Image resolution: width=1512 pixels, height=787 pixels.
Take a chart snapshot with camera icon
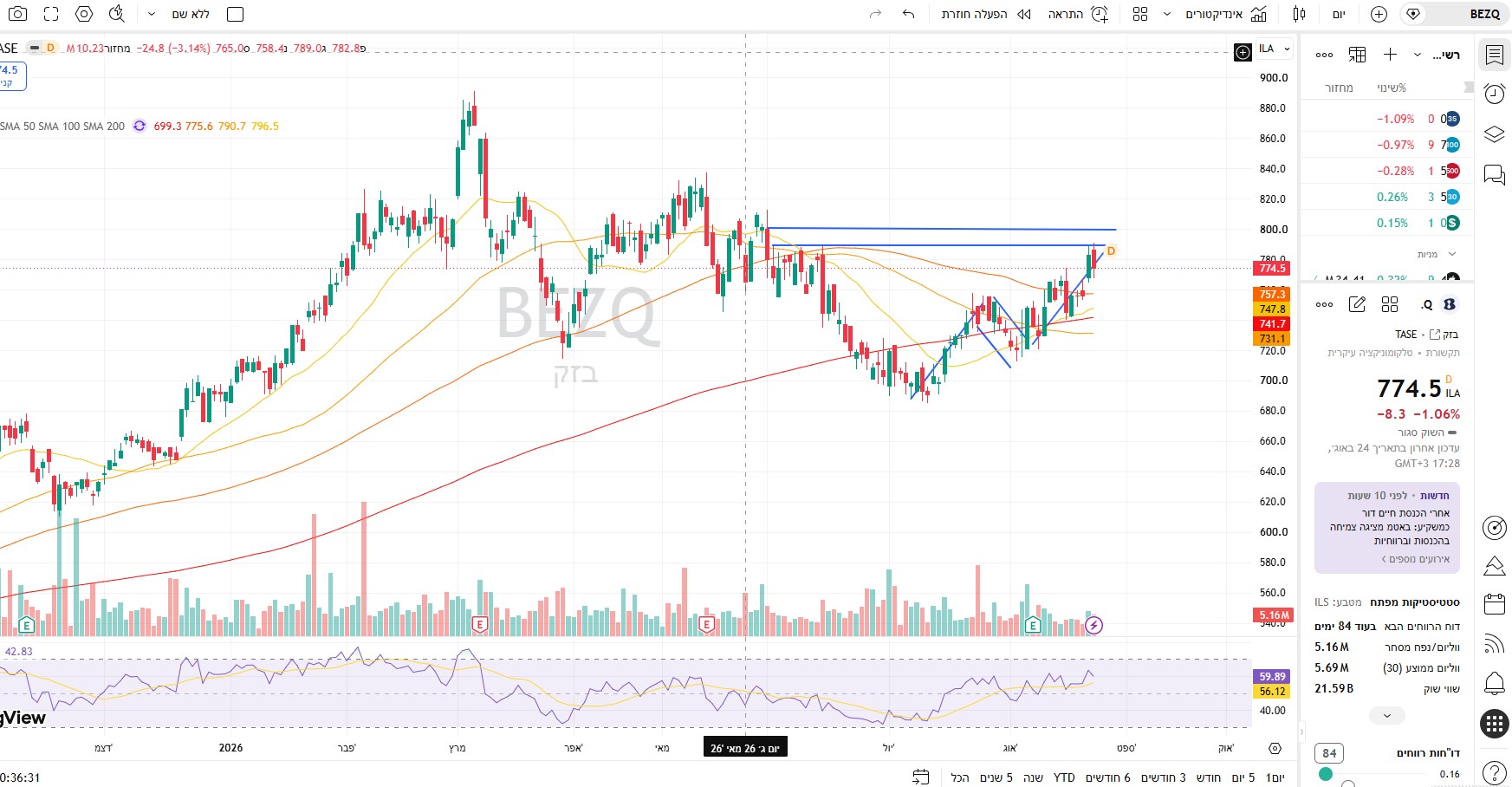(x=17, y=14)
